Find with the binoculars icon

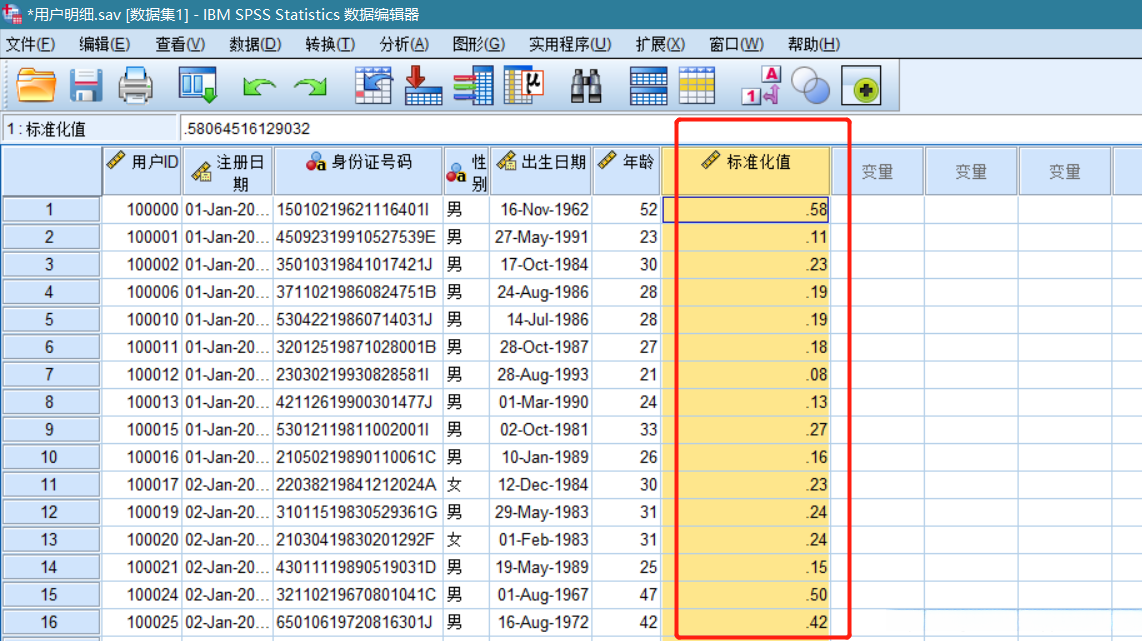point(586,85)
